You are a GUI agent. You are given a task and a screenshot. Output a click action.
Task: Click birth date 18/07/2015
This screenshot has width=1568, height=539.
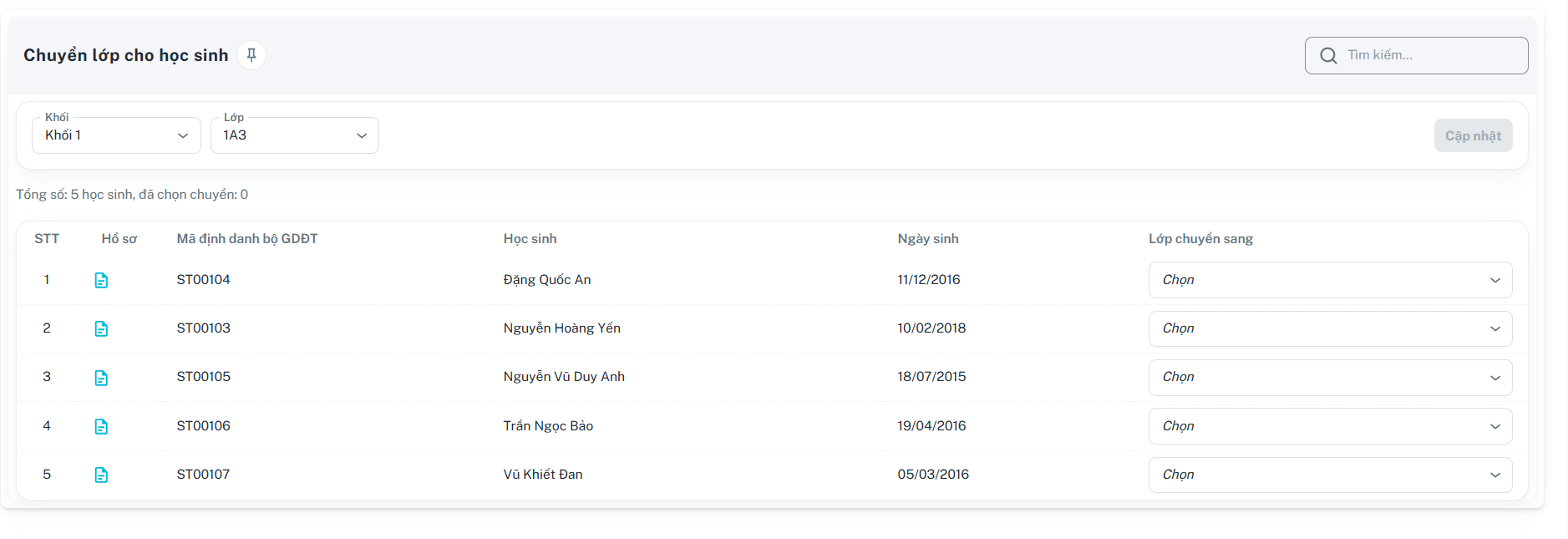pos(931,377)
